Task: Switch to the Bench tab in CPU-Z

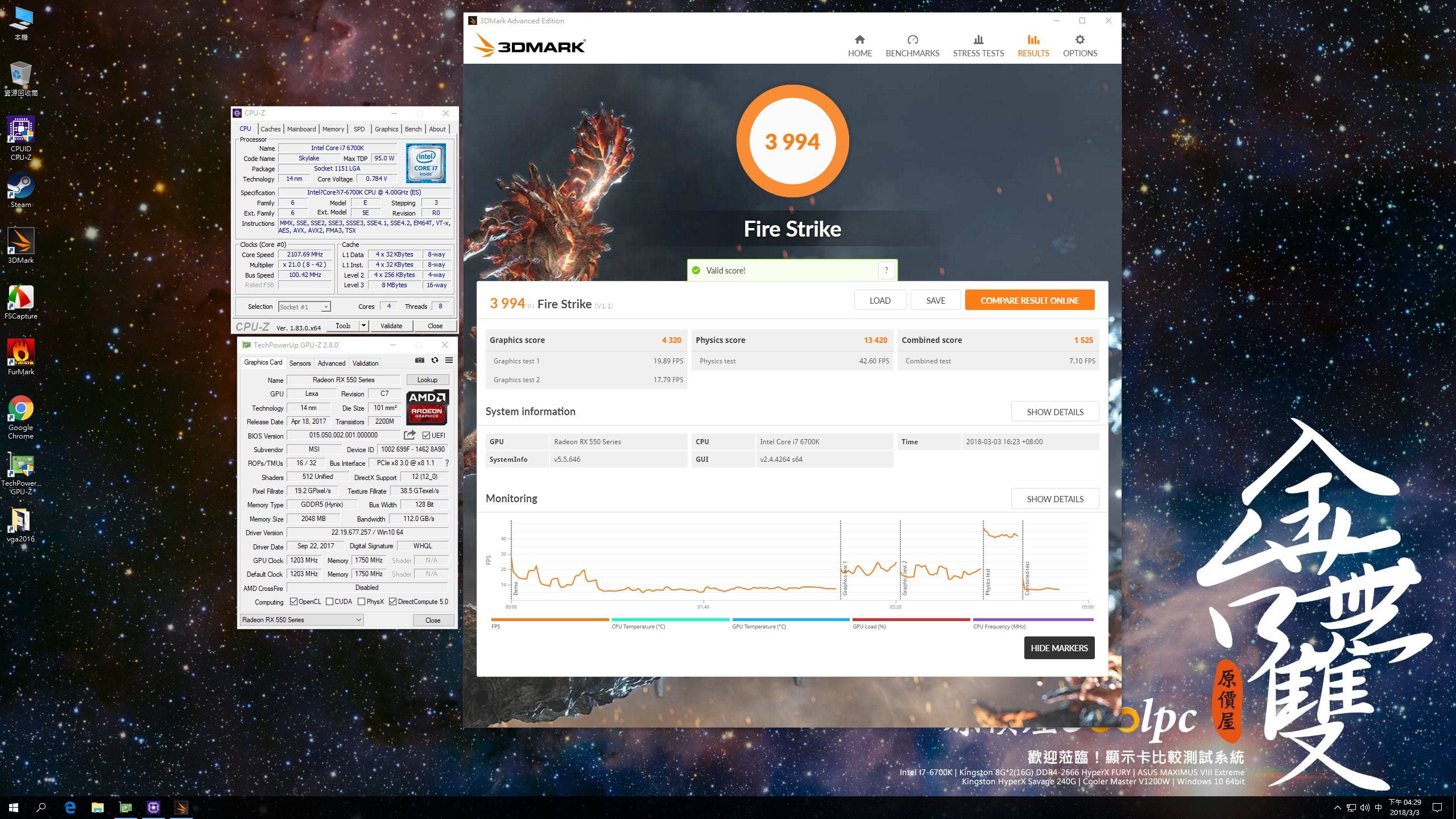Action: point(413,129)
